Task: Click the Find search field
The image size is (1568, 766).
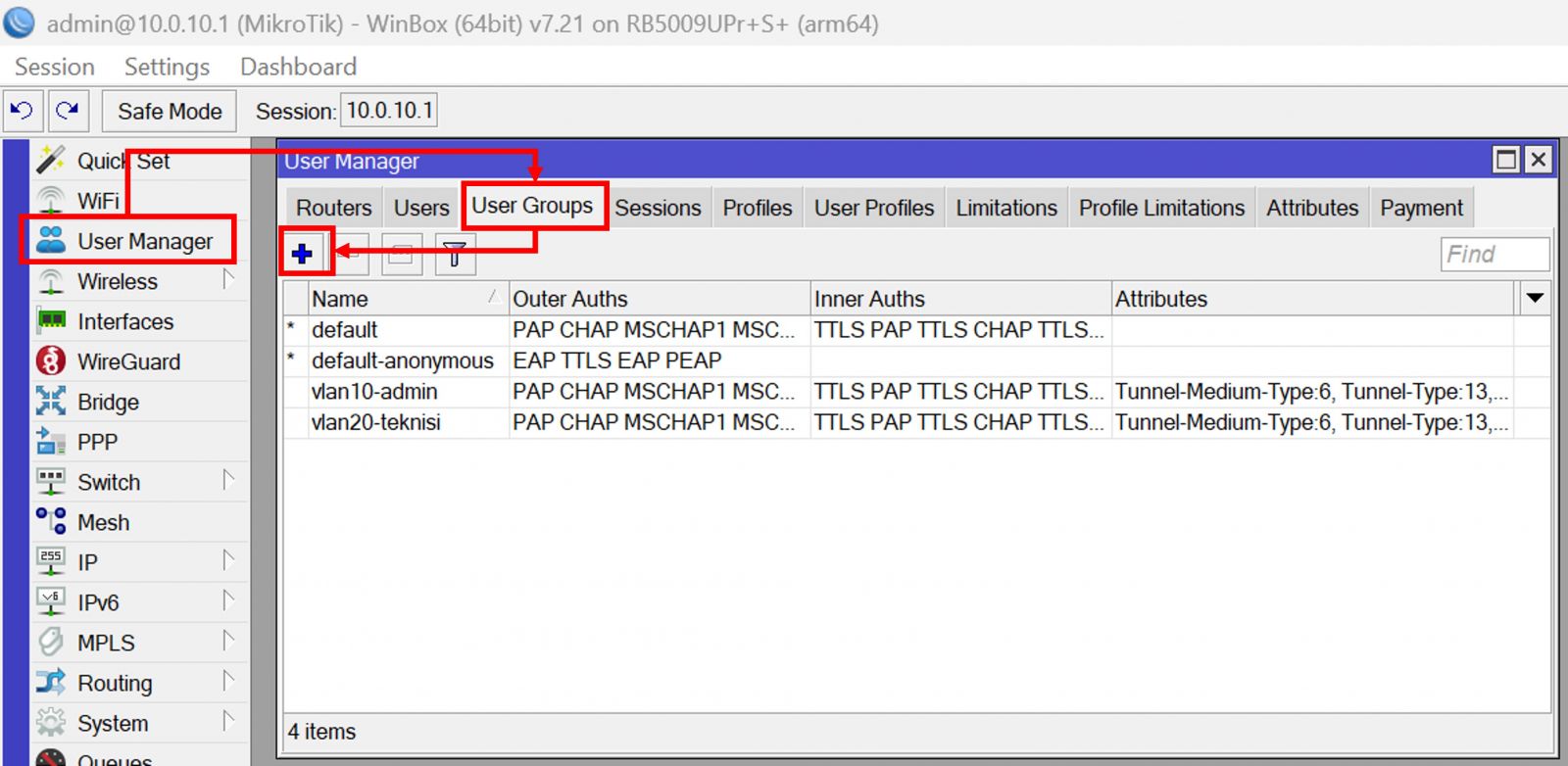Action: point(1494,254)
